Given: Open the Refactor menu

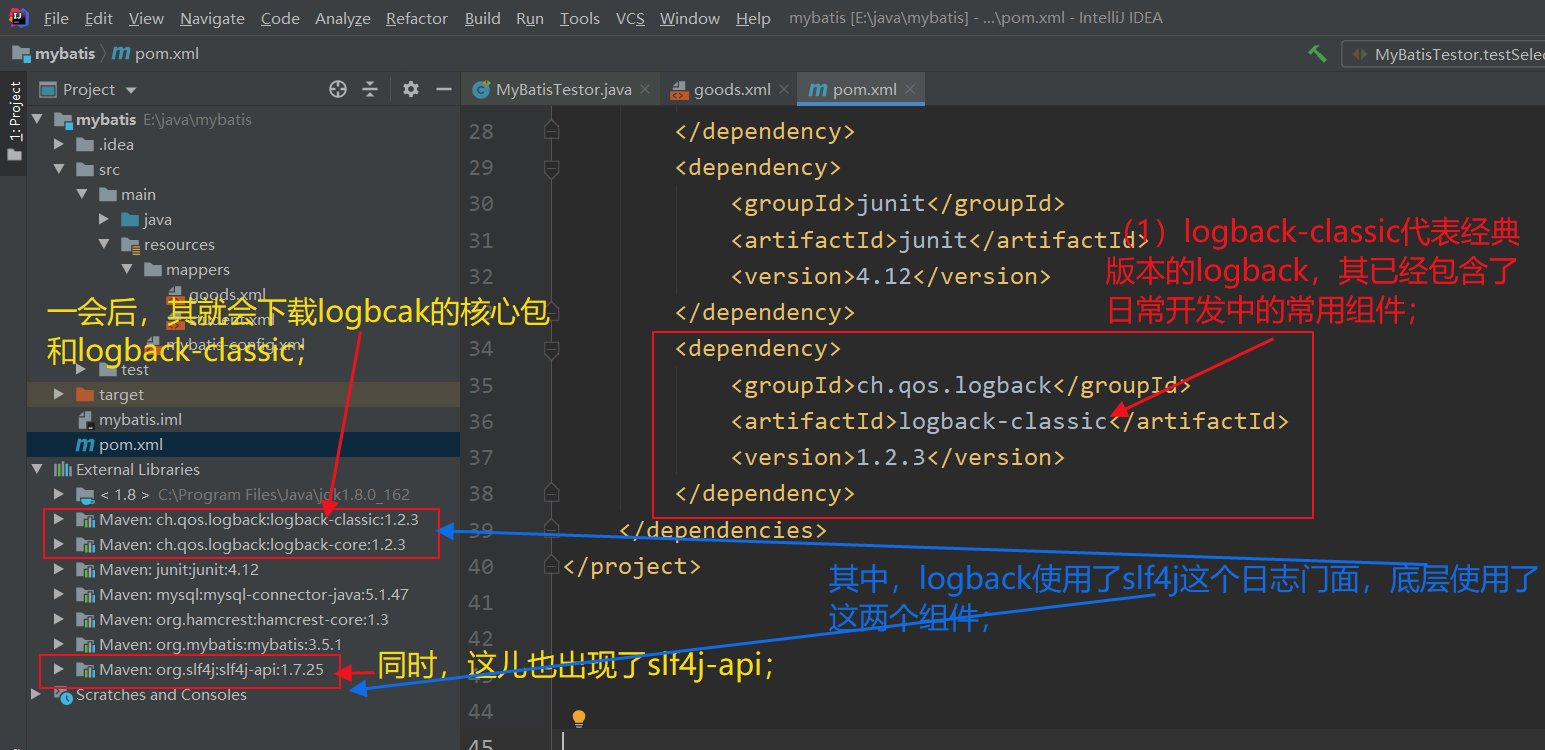Looking at the screenshot, I should pyautogui.click(x=417, y=18).
